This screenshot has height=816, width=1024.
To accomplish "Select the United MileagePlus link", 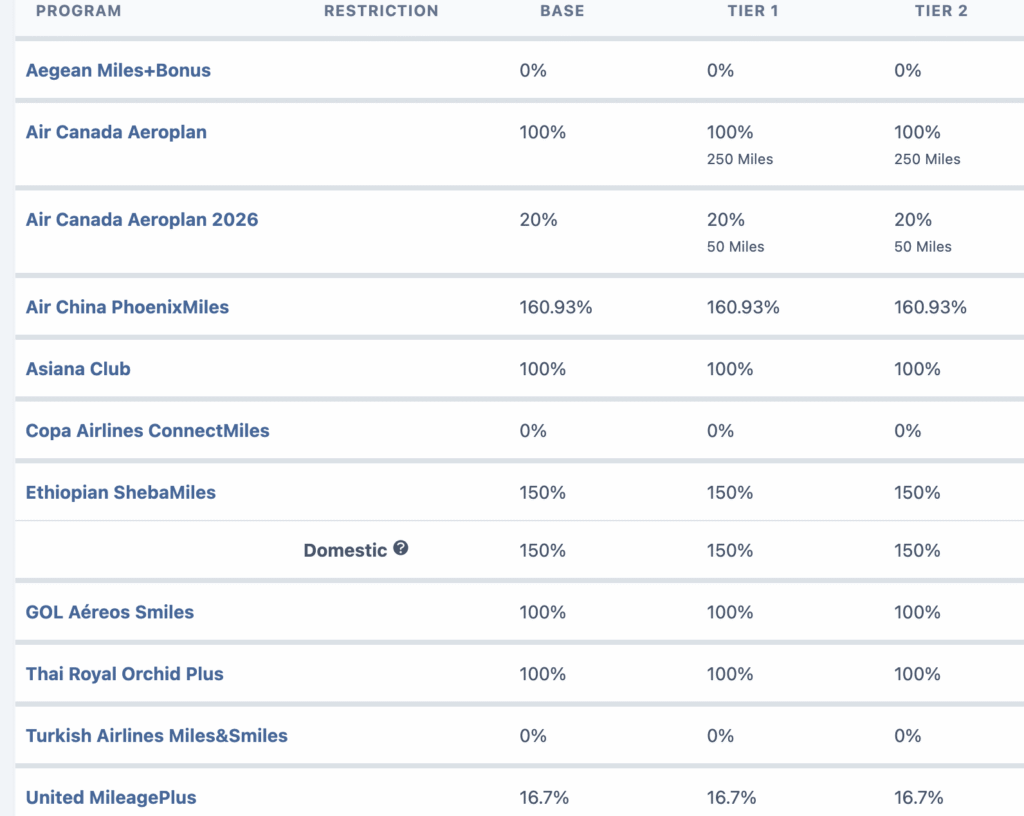I will coord(111,798).
